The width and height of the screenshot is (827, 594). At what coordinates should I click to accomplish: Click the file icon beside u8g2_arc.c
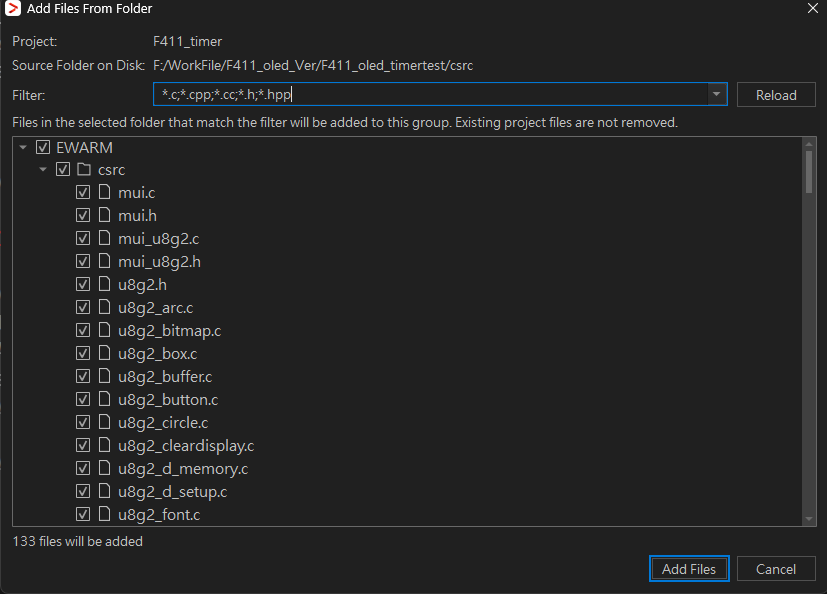coord(104,308)
